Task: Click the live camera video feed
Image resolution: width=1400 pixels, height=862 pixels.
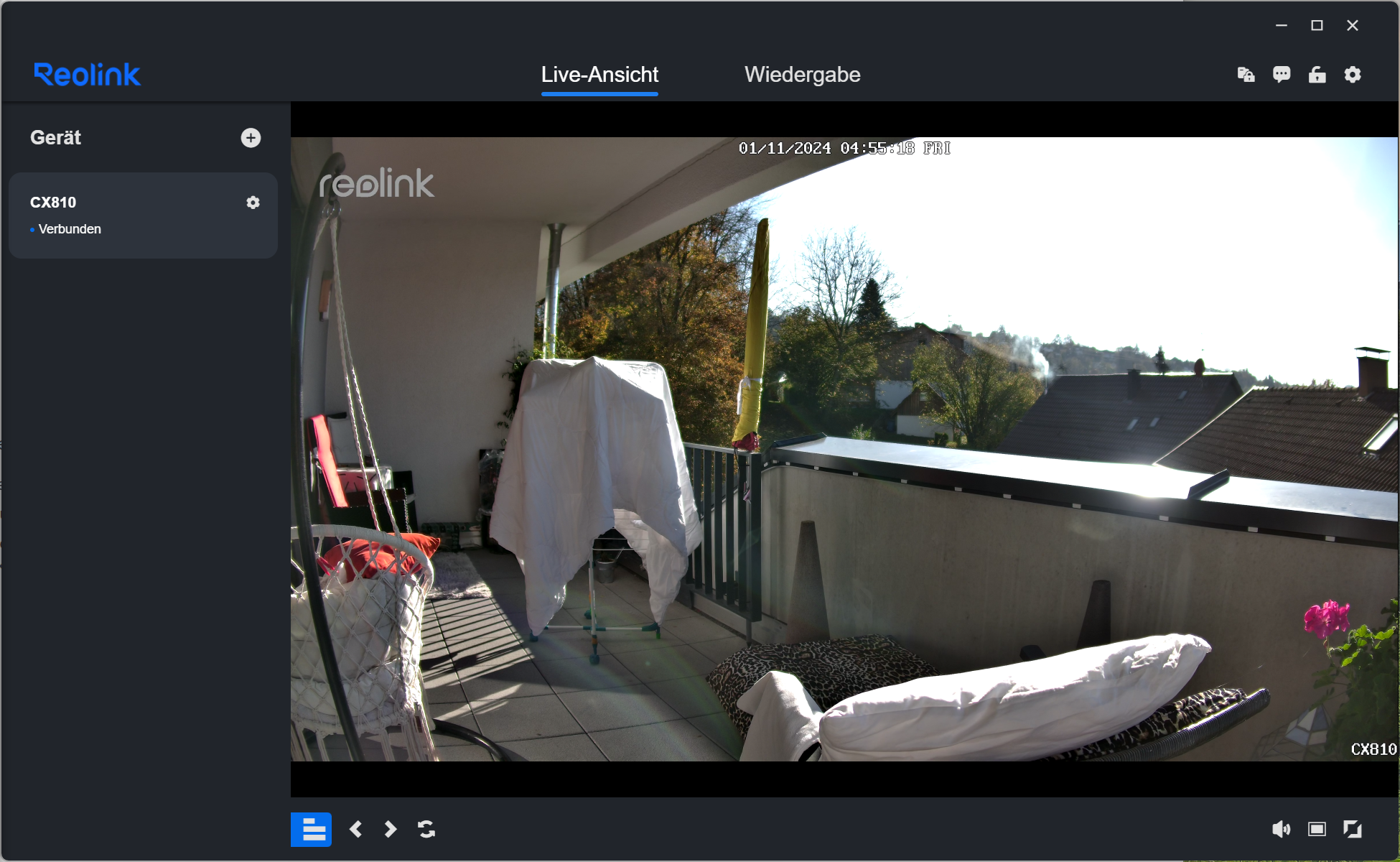Action: coord(844,449)
